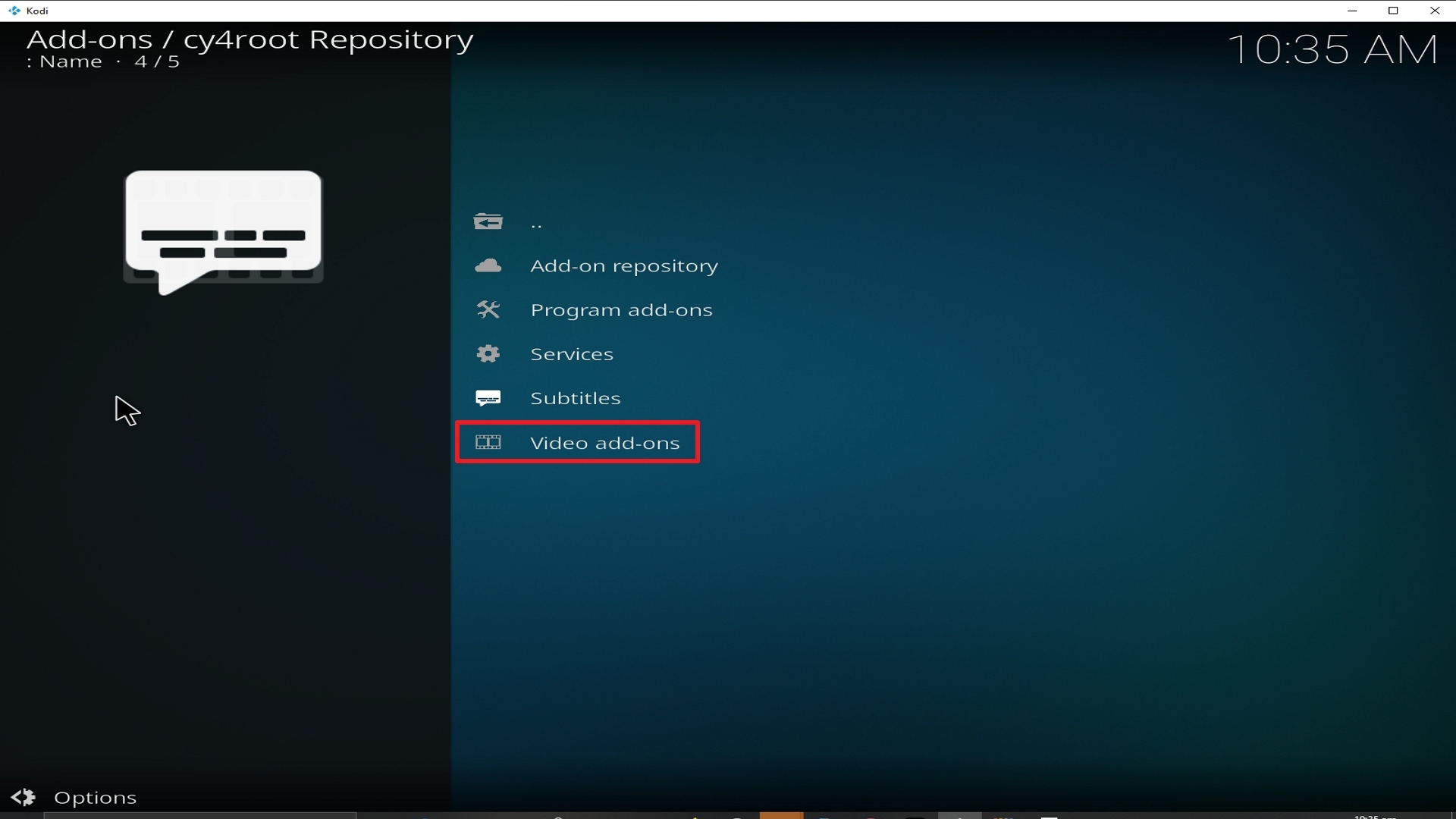Click the subtitle bubble icon in the list
1456x819 pixels.
pos(488,398)
